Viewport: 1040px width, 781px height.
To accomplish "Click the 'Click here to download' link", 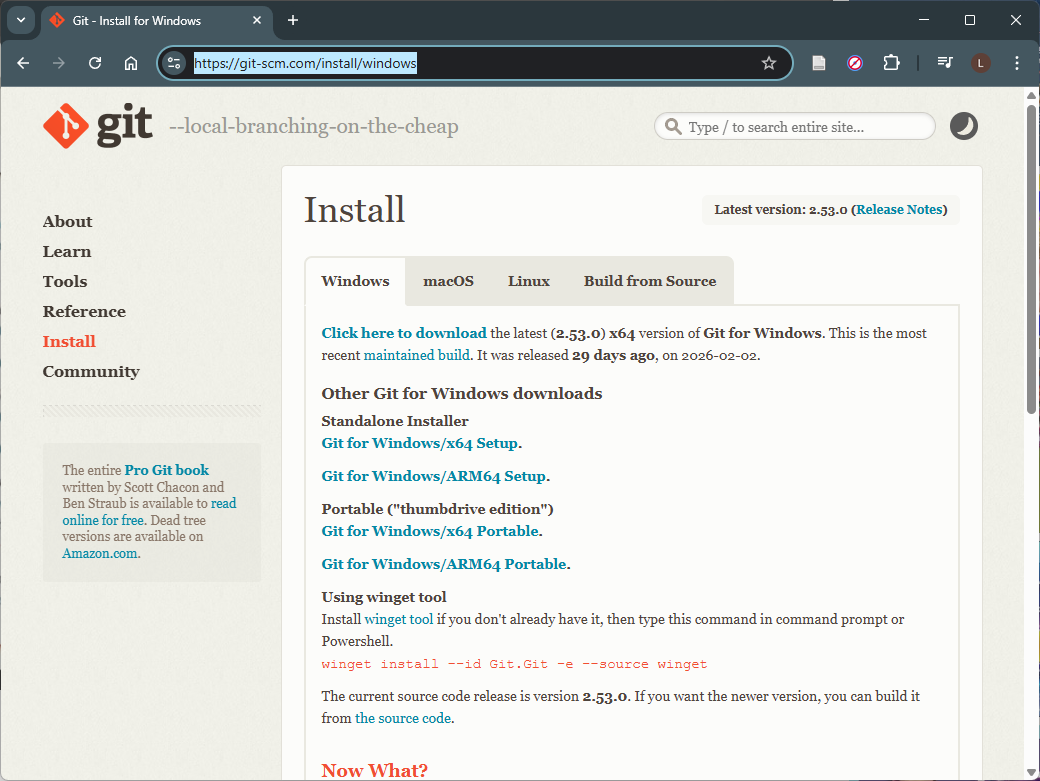I will point(403,333).
